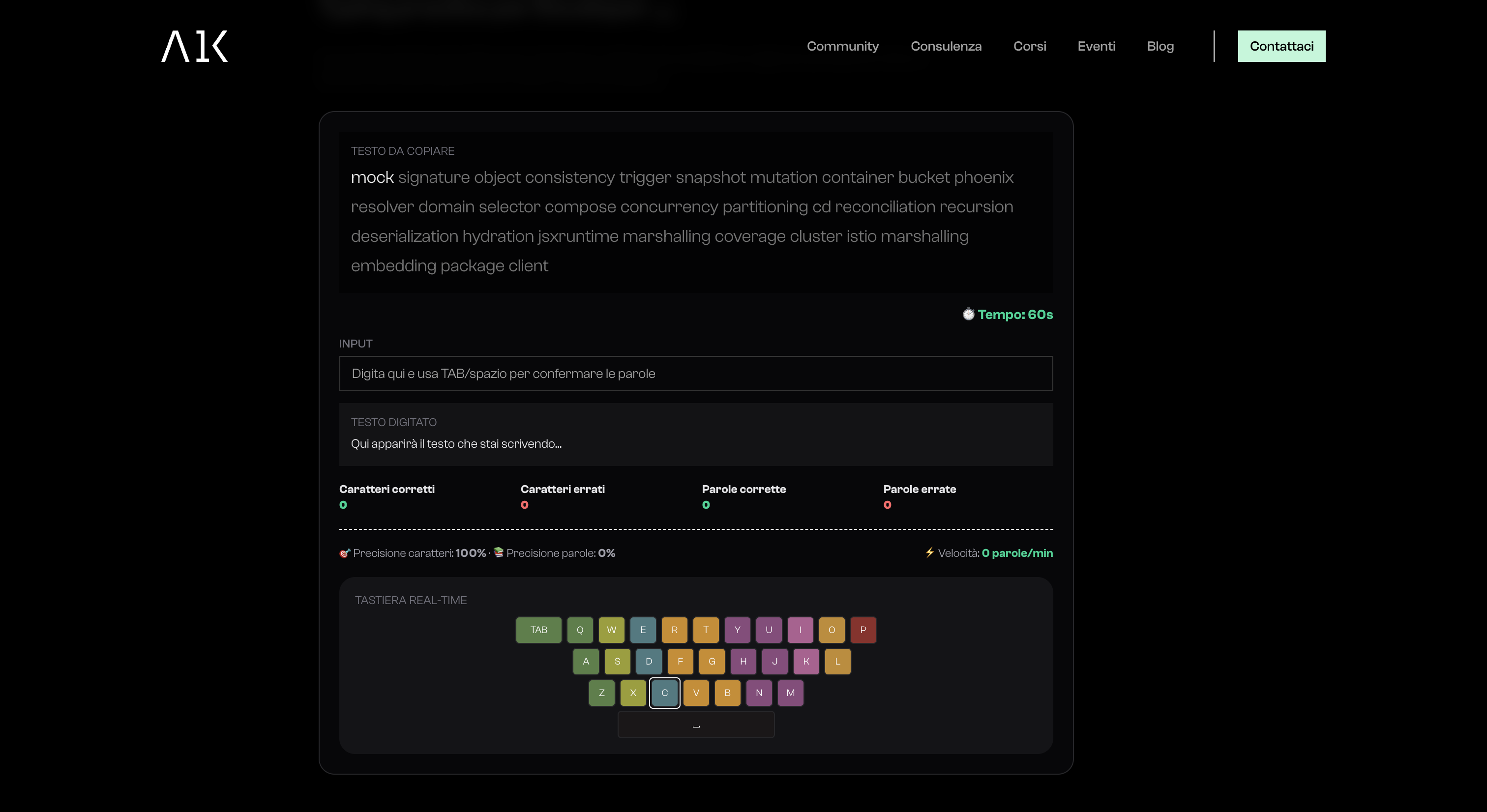Click the J key on virtual keyboard

(x=774, y=662)
